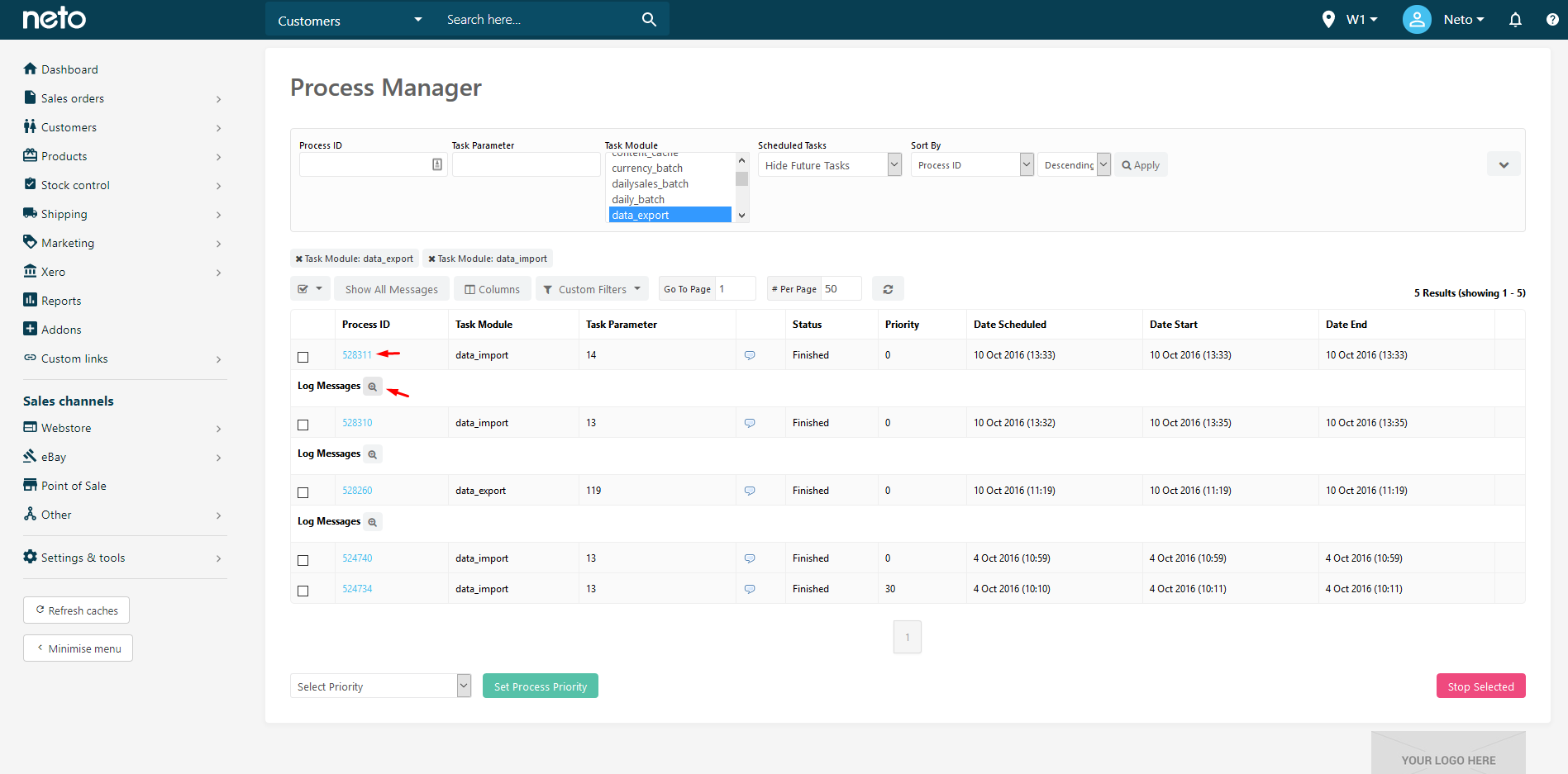Open the Neto account dropdown
This screenshot has width=1568, height=774.
point(1464,20)
